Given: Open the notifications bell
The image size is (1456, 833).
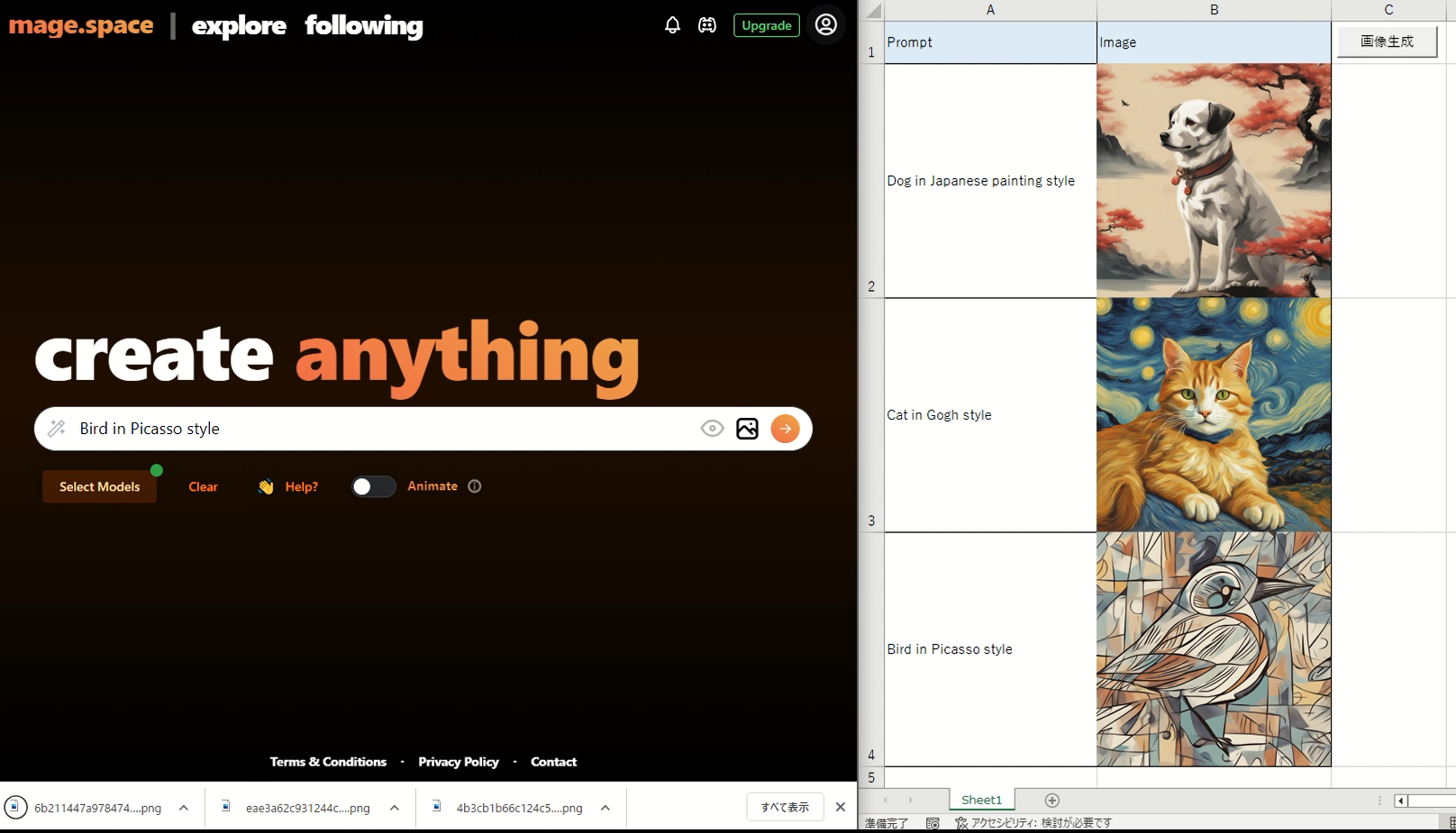Looking at the screenshot, I should point(672,25).
